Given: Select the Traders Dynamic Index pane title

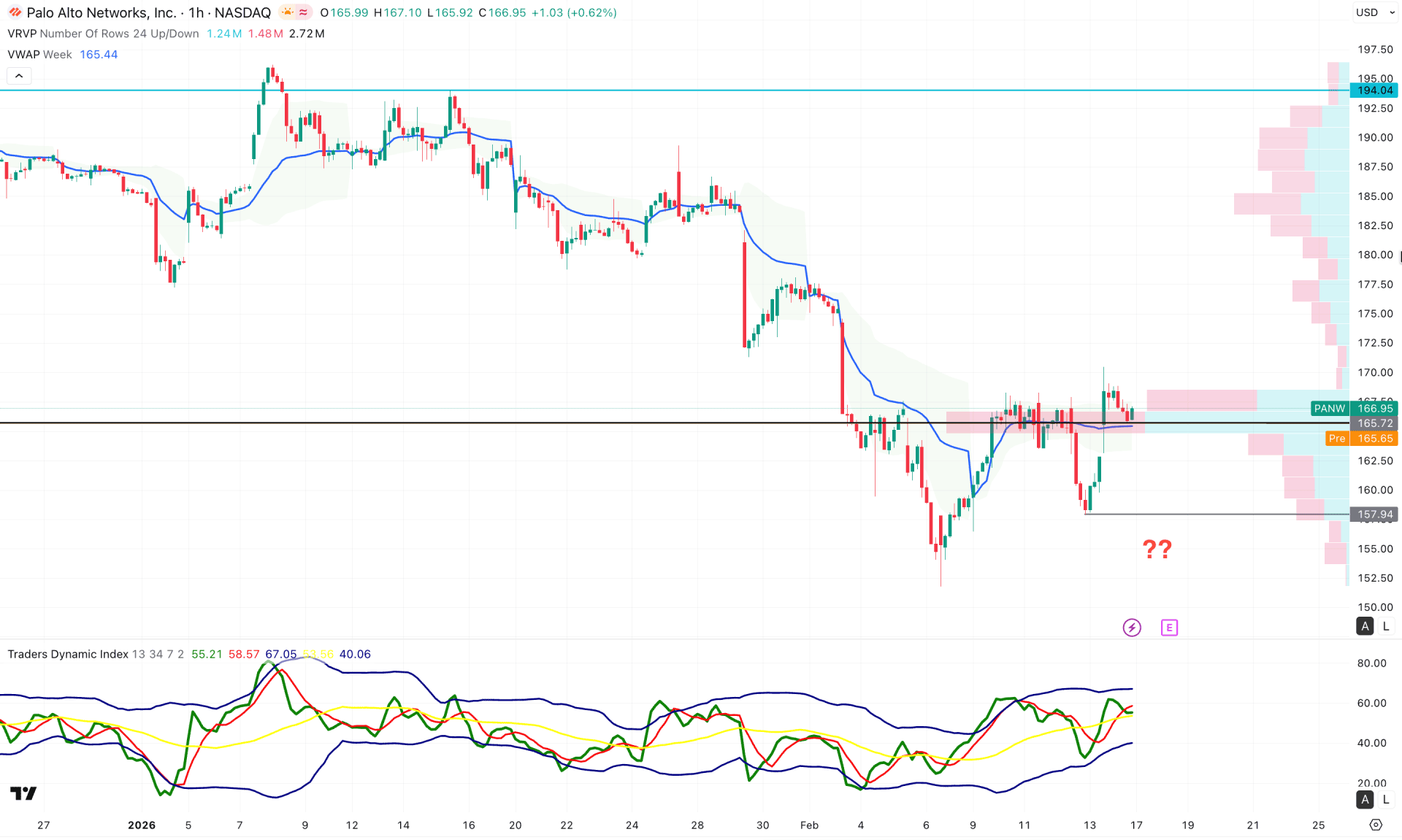Looking at the screenshot, I should click(67, 654).
